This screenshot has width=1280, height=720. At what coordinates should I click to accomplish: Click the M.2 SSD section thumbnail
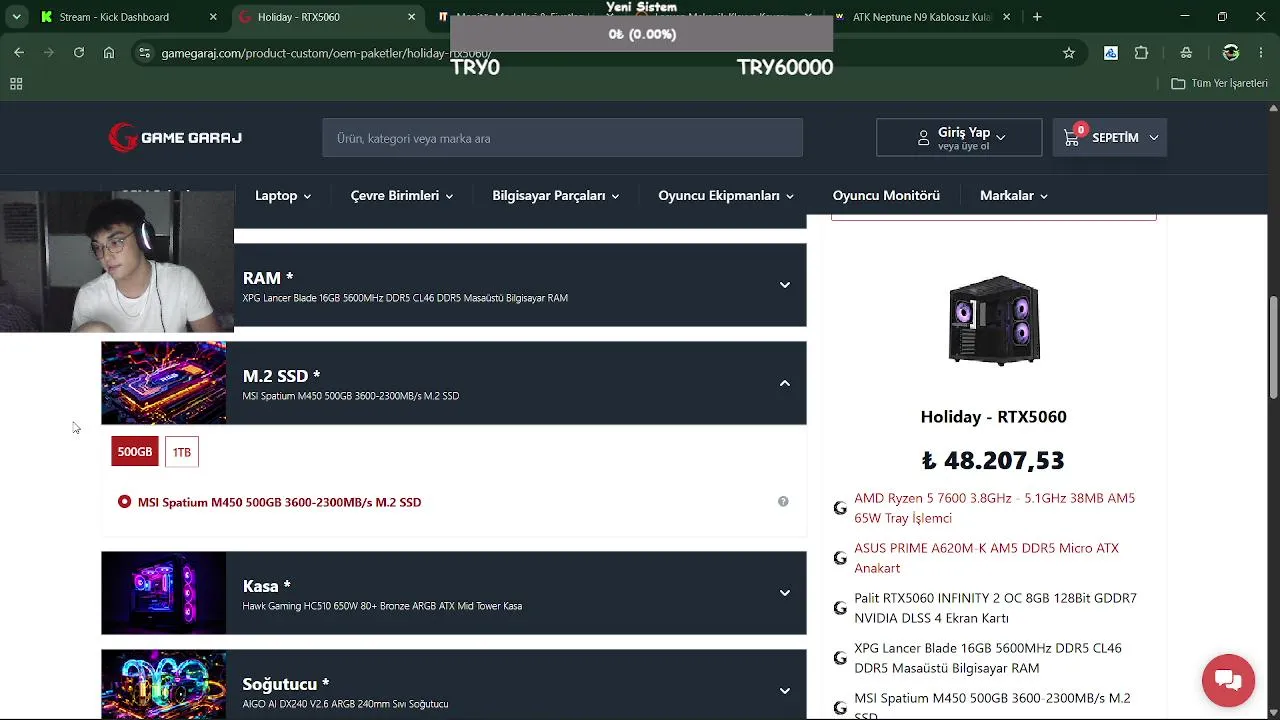(x=163, y=383)
